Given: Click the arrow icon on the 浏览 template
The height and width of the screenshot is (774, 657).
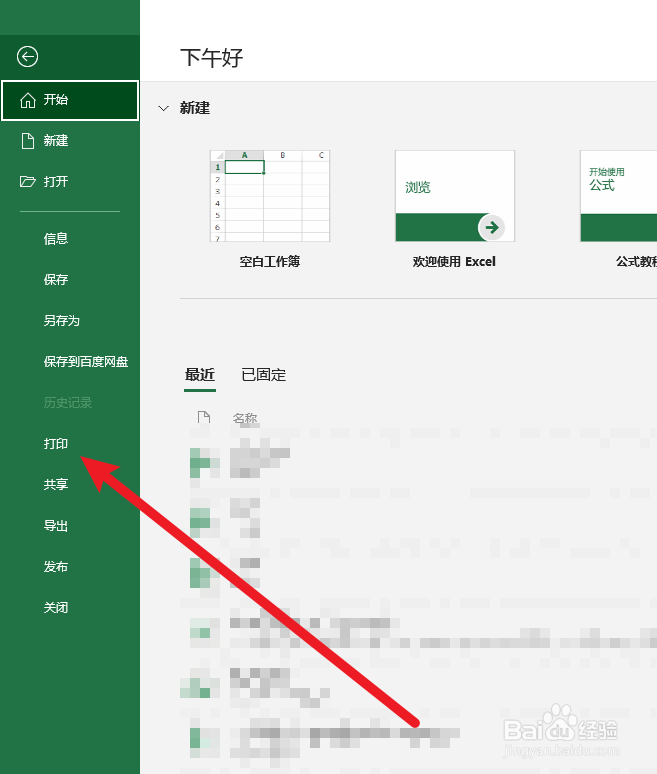Looking at the screenshot, I should pos(491,227).
